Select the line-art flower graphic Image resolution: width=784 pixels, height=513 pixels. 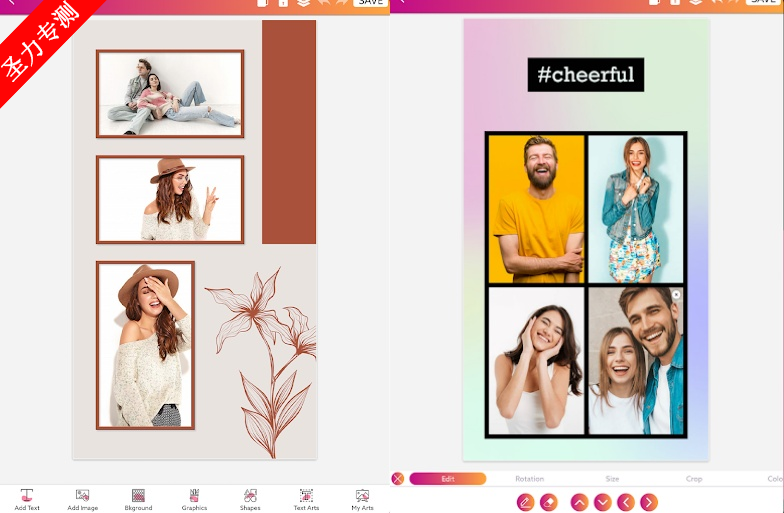(x=262, y=362)
